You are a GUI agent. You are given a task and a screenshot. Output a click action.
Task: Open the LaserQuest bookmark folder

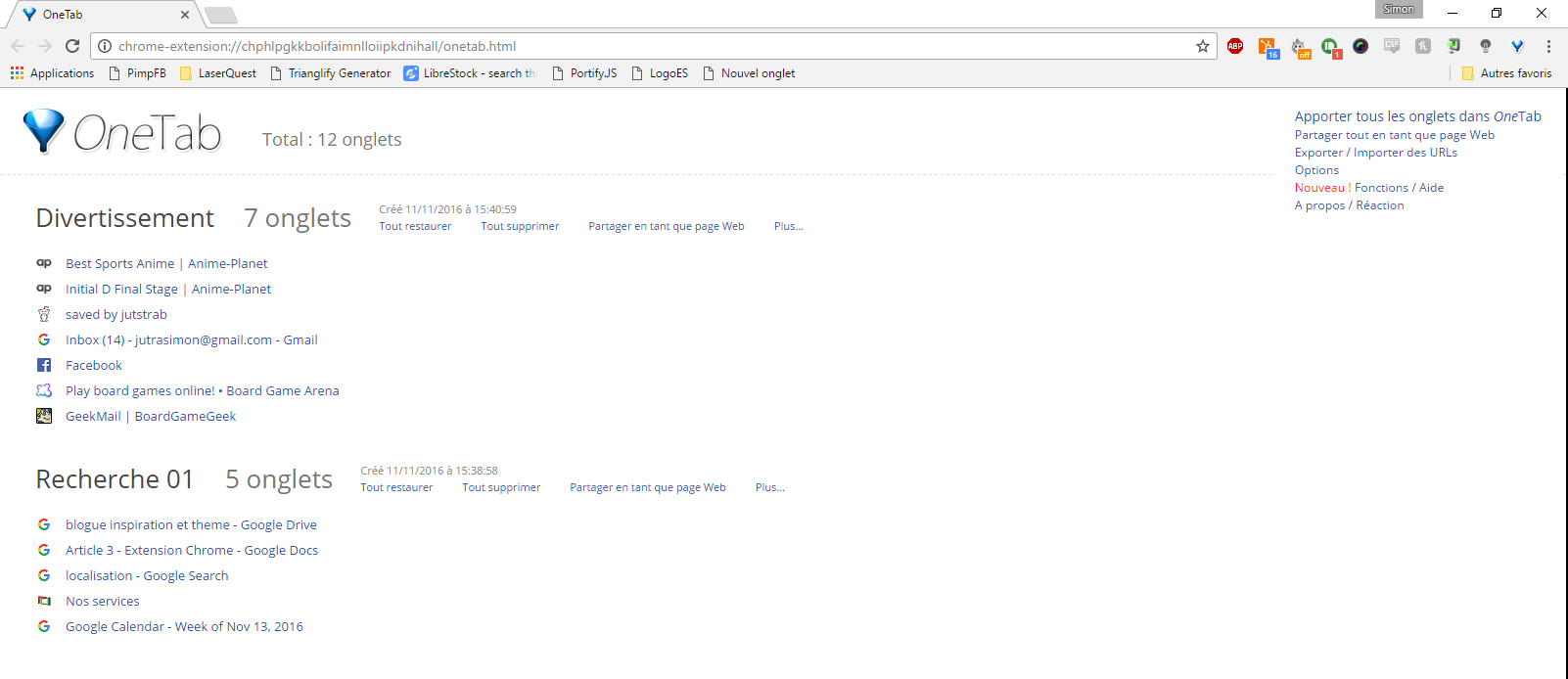point(217,73)
